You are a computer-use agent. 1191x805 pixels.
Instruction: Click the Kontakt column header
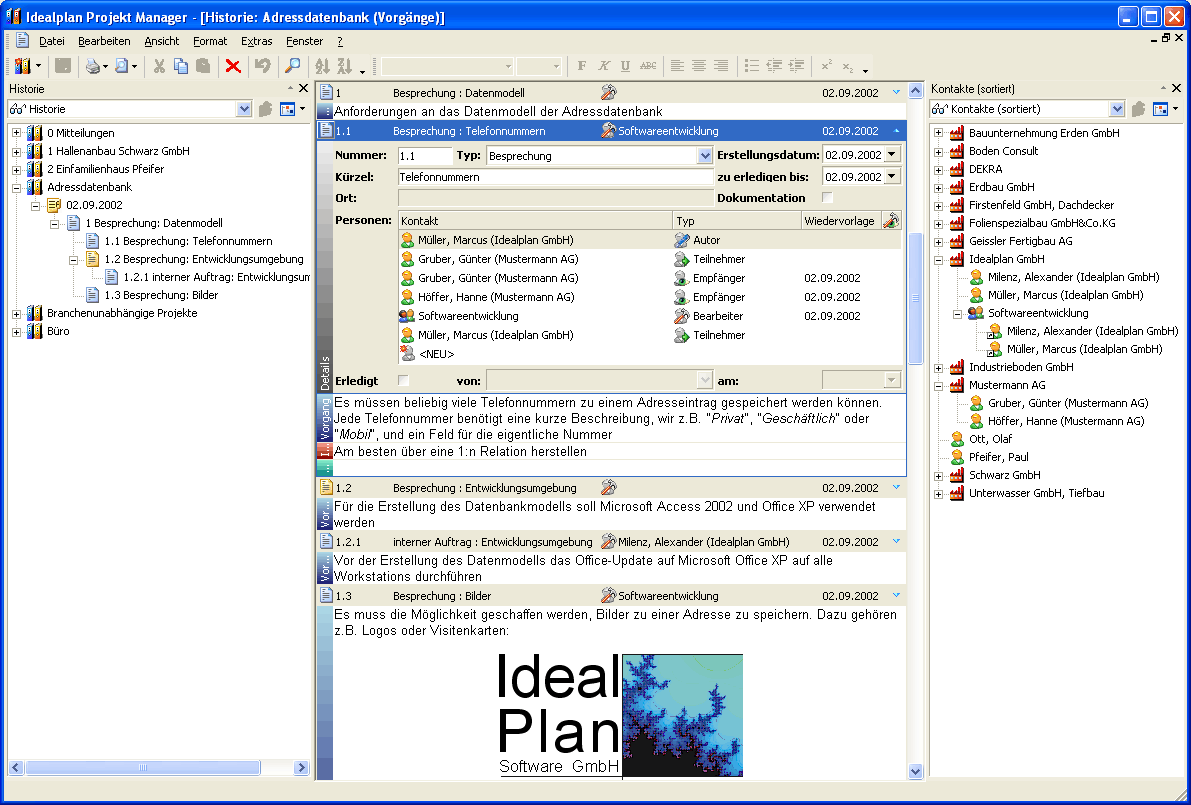tap(535, 221)
